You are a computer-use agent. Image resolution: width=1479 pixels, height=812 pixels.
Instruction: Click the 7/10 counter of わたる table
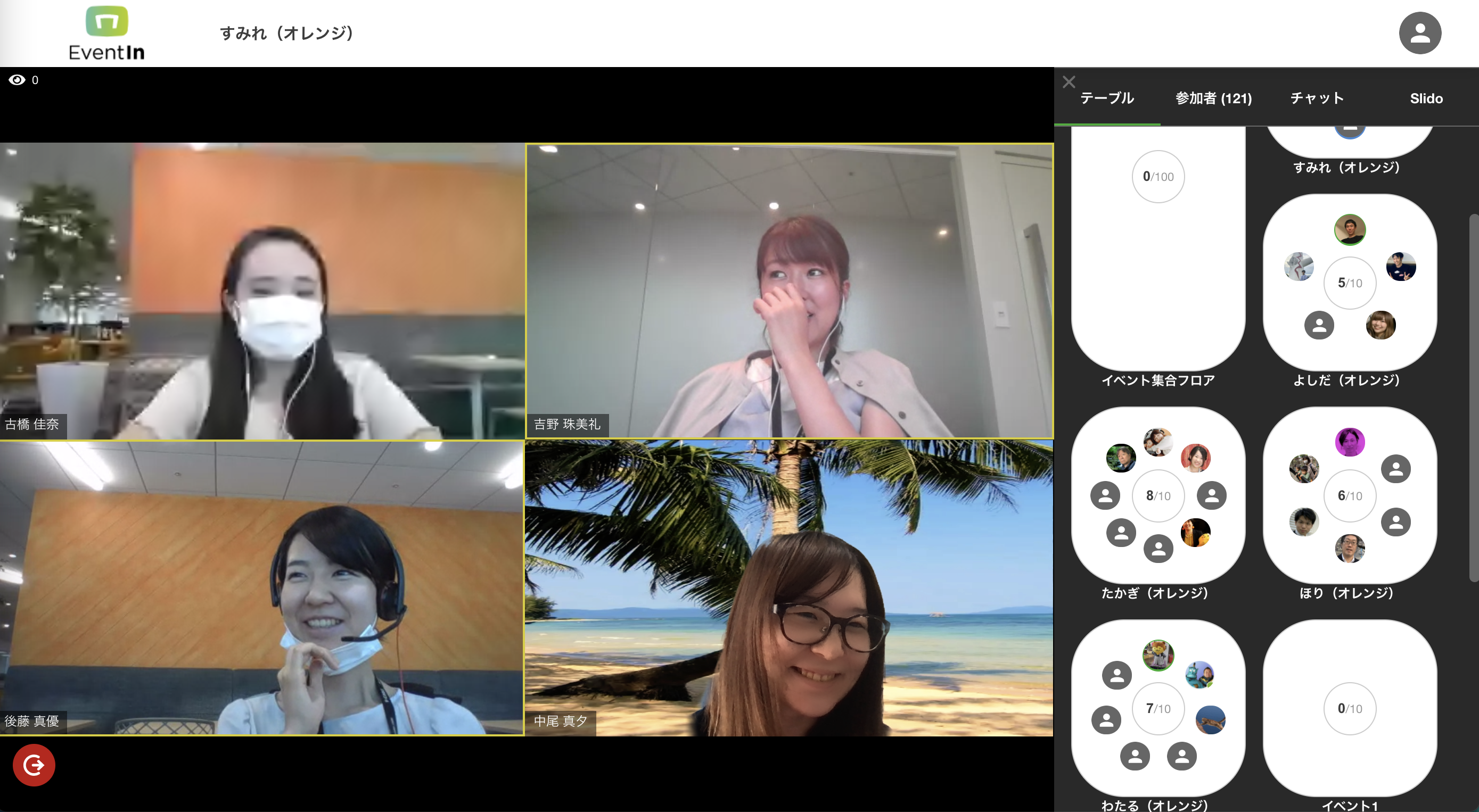[1158, 708]
